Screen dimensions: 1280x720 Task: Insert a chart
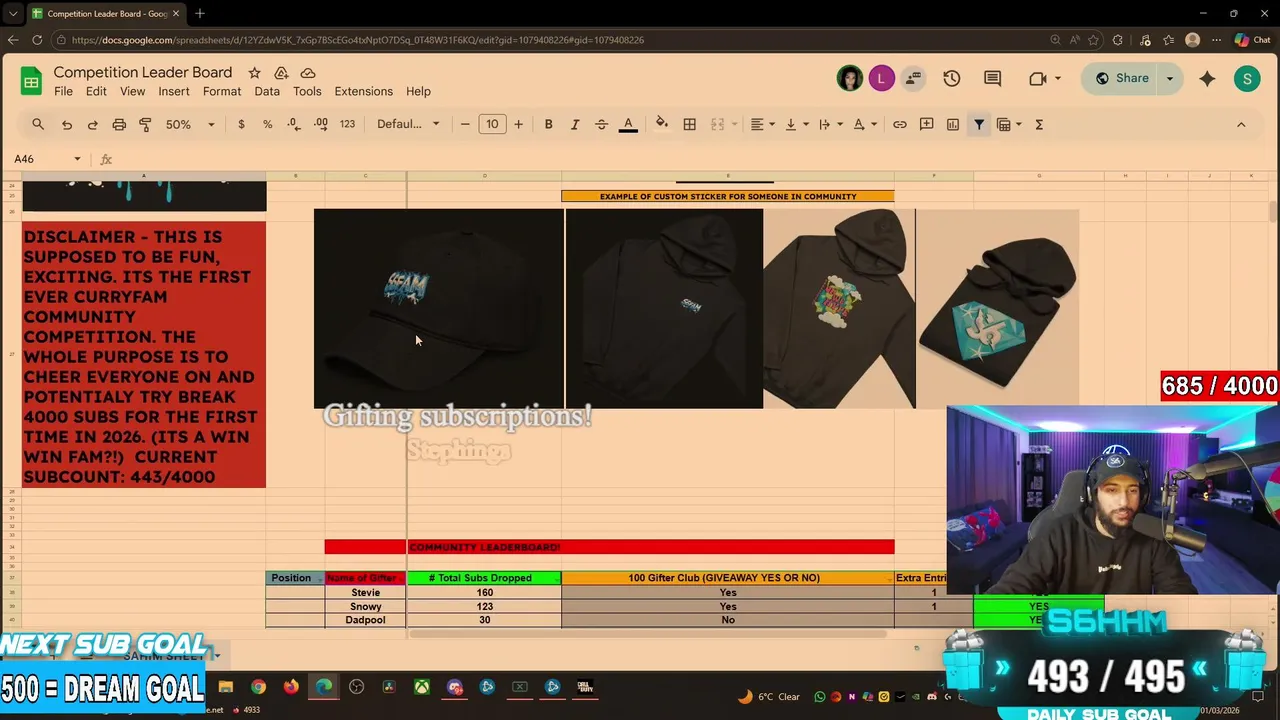[953, 124]
